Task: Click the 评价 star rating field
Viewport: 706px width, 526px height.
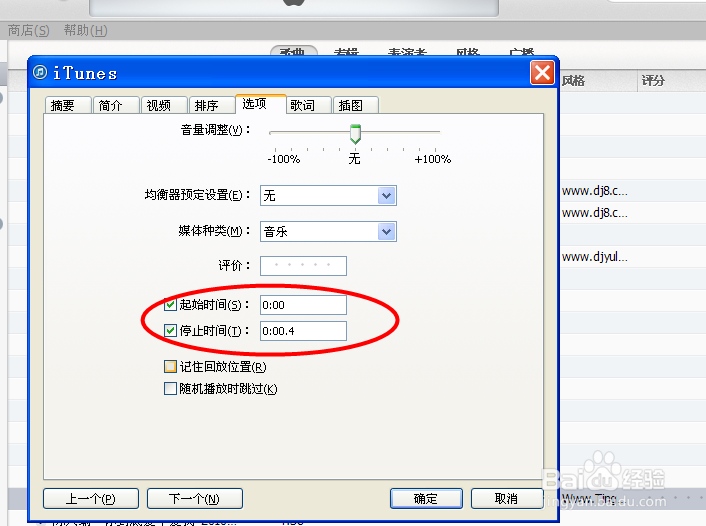Action: 303,266
